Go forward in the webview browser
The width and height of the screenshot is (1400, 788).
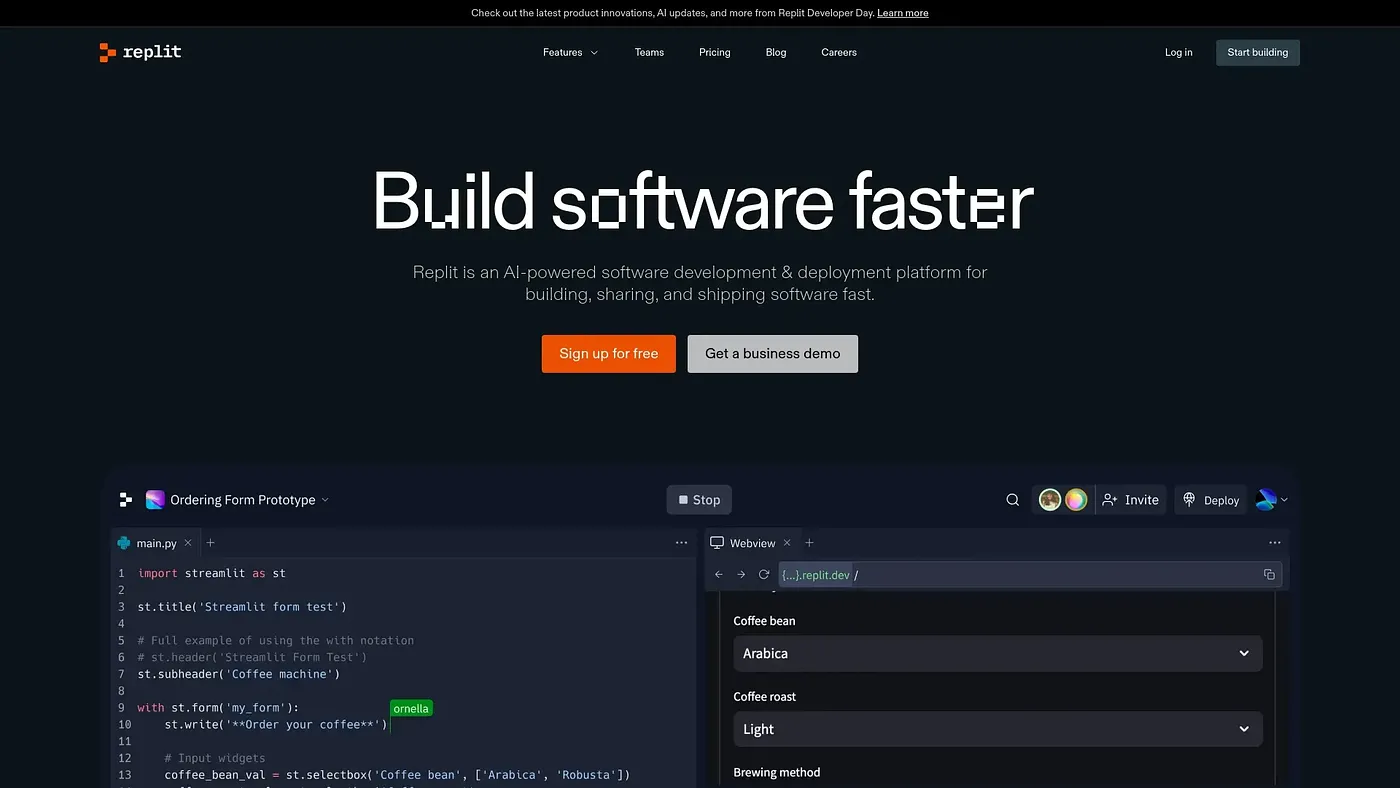741,575
